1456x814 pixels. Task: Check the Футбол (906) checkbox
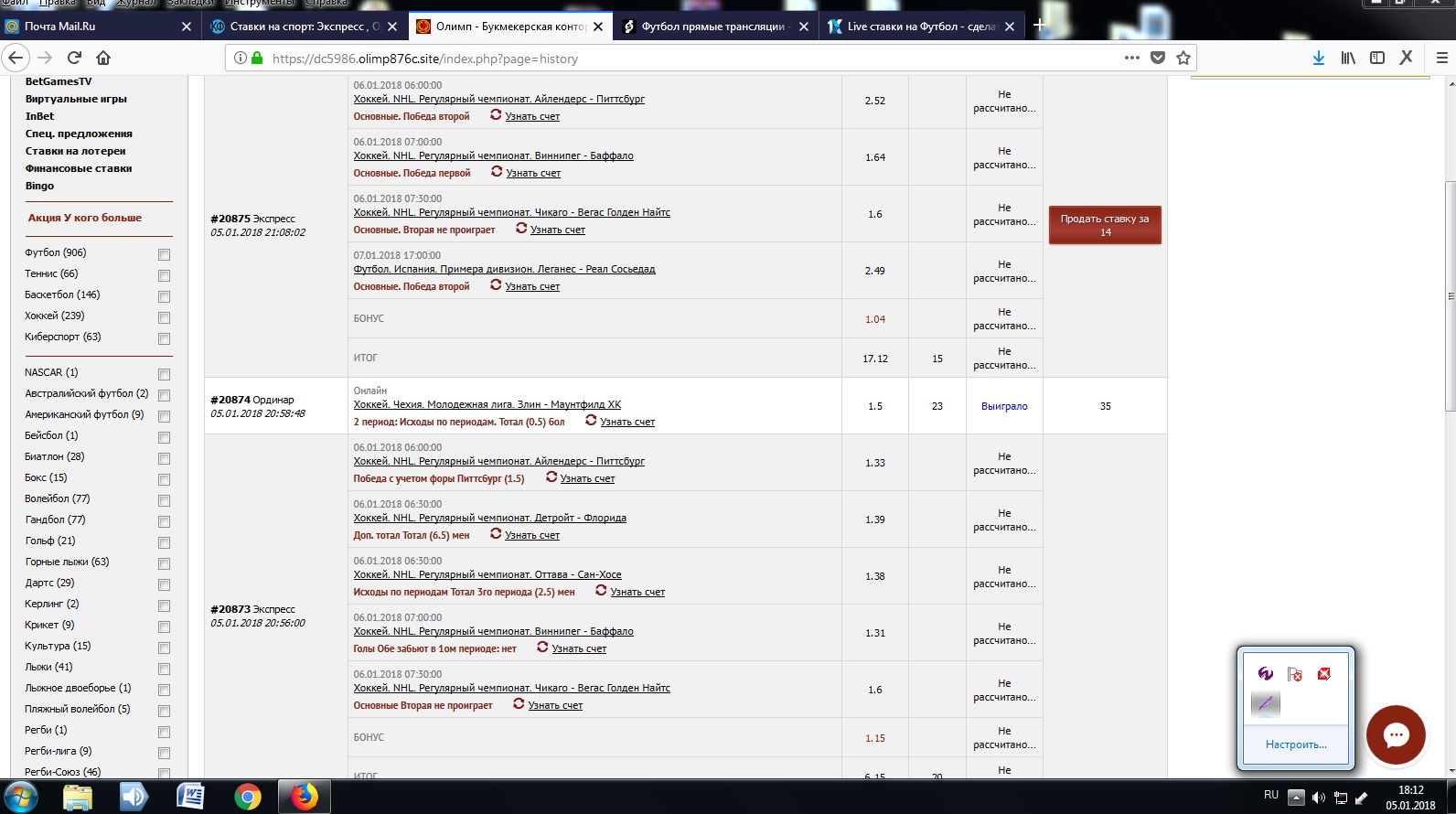pos(164,254)
